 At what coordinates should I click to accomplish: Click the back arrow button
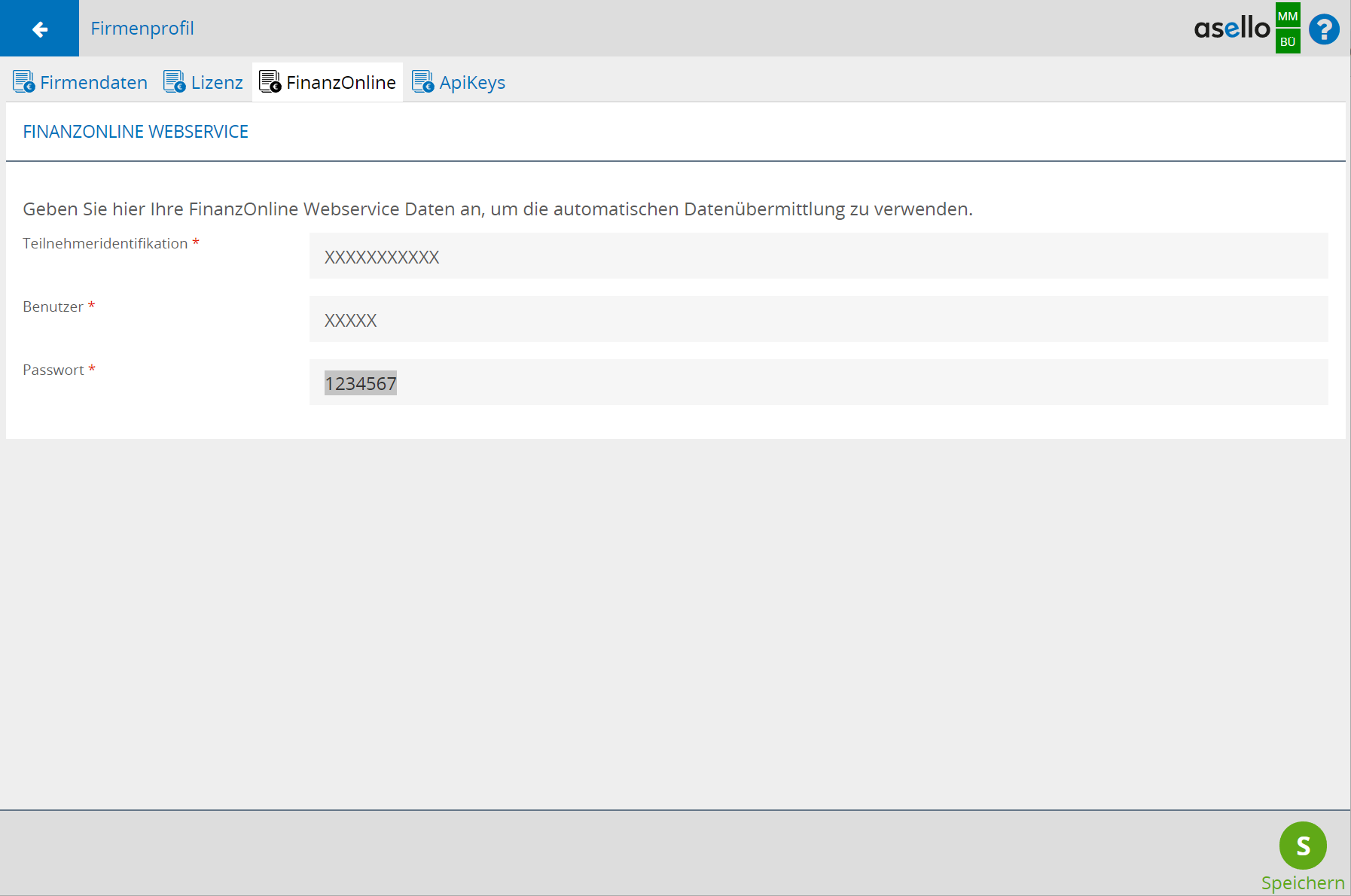[39, 29]
